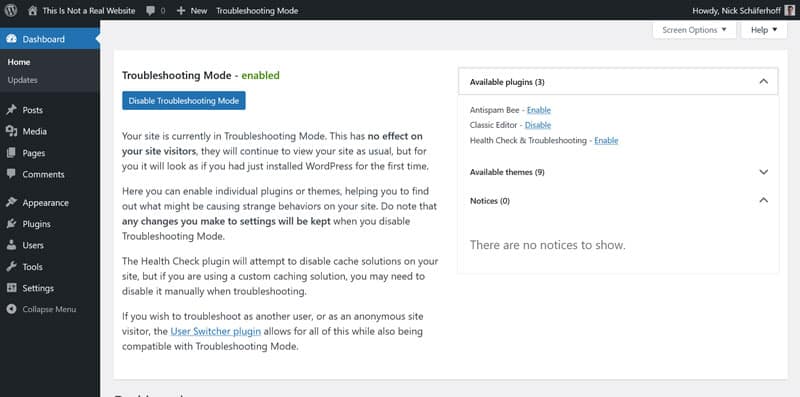800x397 pixels.
Task: Click Disable Troubleshooting Mode button
Action: pos(184,101)
